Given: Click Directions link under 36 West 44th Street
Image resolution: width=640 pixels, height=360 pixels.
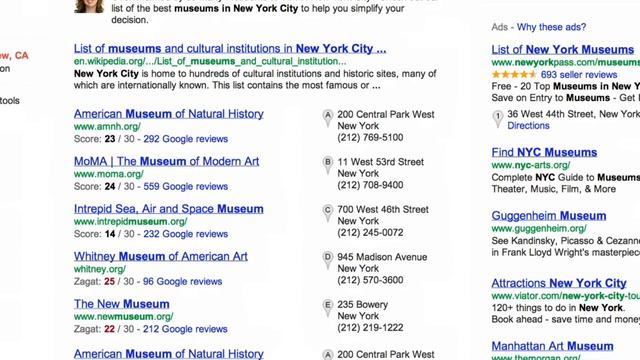Looking at the screenshot, I should [x=528, y=126].
